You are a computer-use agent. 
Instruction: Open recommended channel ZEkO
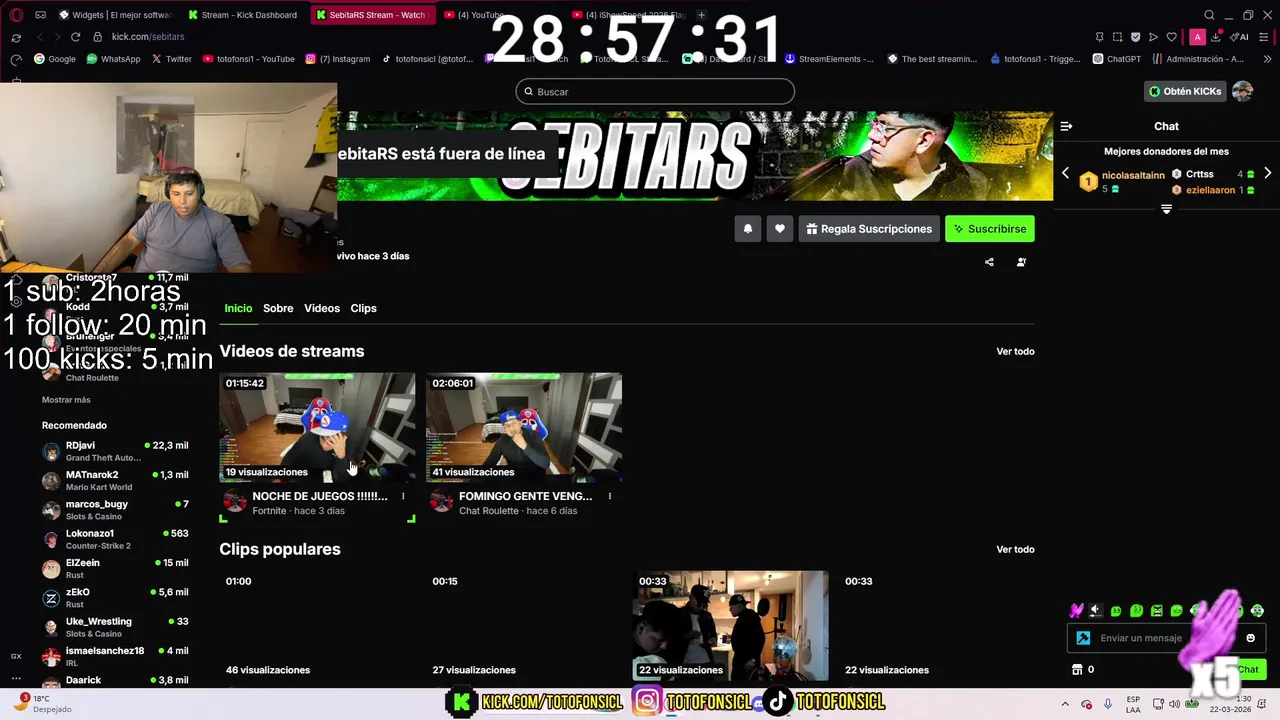tap(115, 598)
